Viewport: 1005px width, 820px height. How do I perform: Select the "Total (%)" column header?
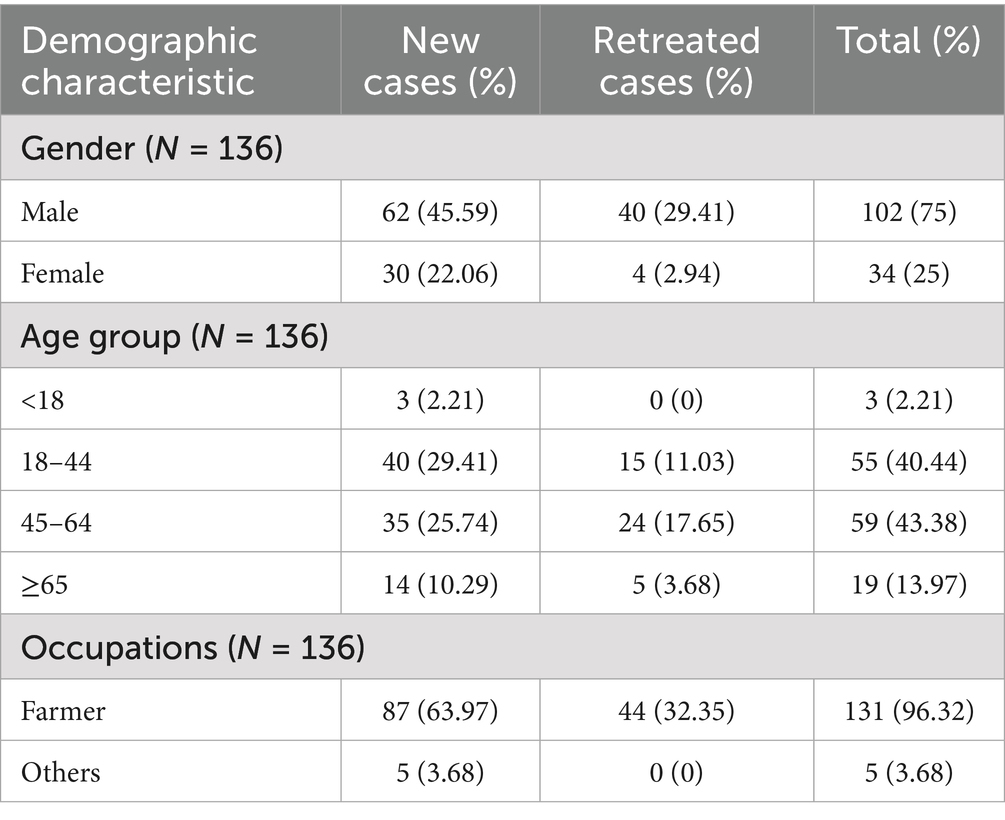pyautogui.click(x=908, y=42)
